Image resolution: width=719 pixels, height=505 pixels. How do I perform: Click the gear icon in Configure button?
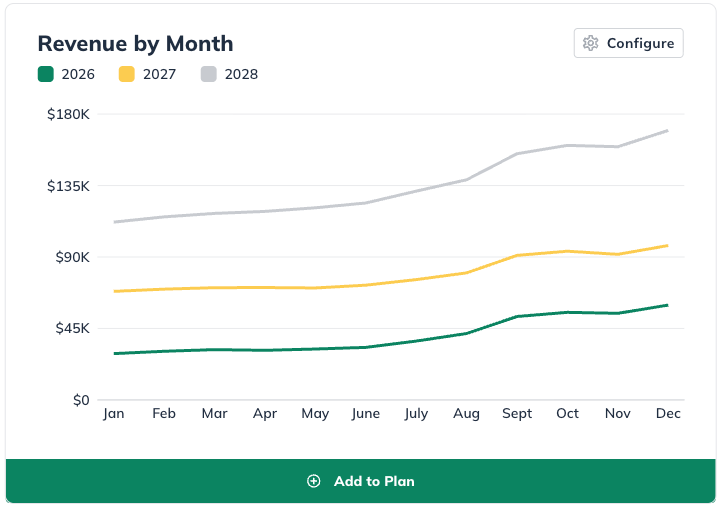591,43
